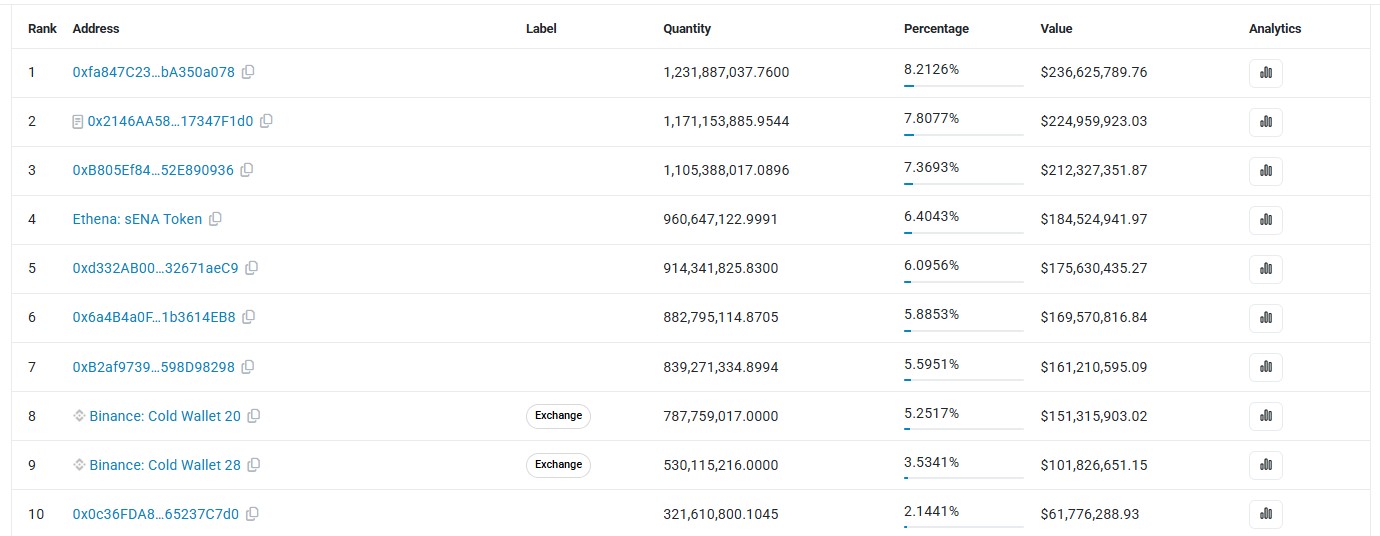The image size is (1380, 536).
Task: Copy Binance: Cold Wallet 20 address
Action: [x=254, y=416]
